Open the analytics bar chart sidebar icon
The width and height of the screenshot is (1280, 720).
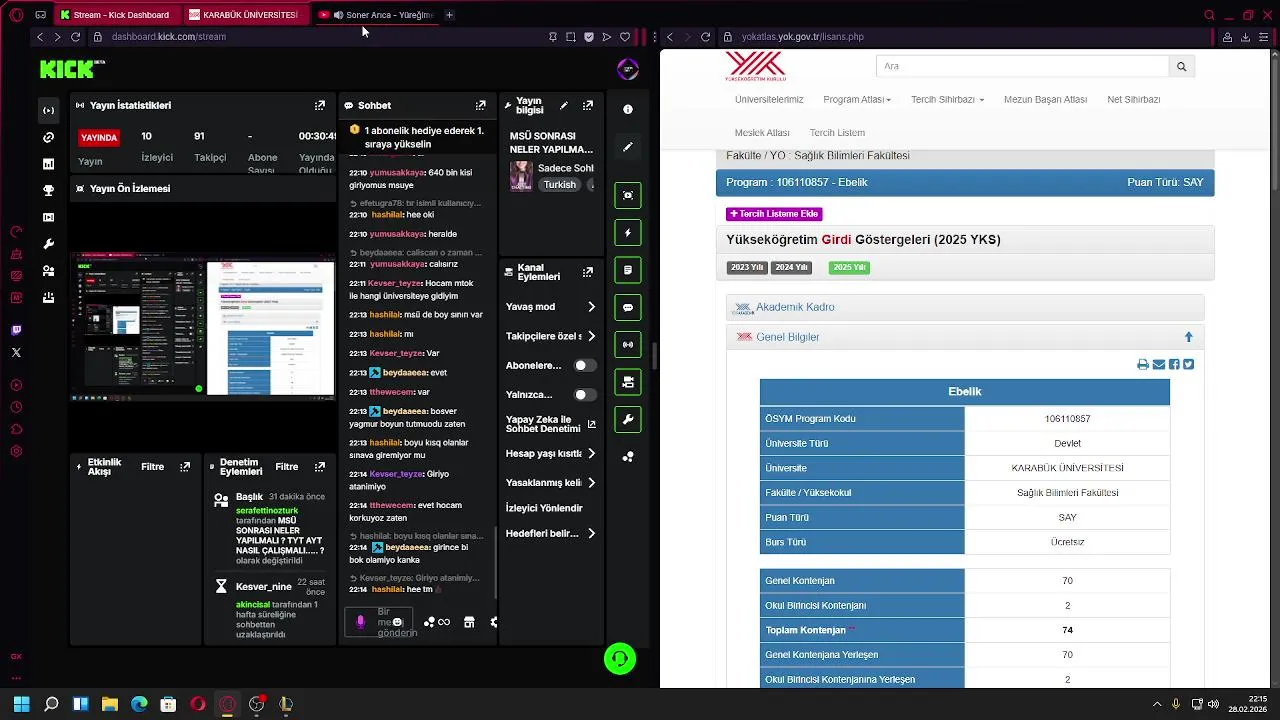coord(48,164)
